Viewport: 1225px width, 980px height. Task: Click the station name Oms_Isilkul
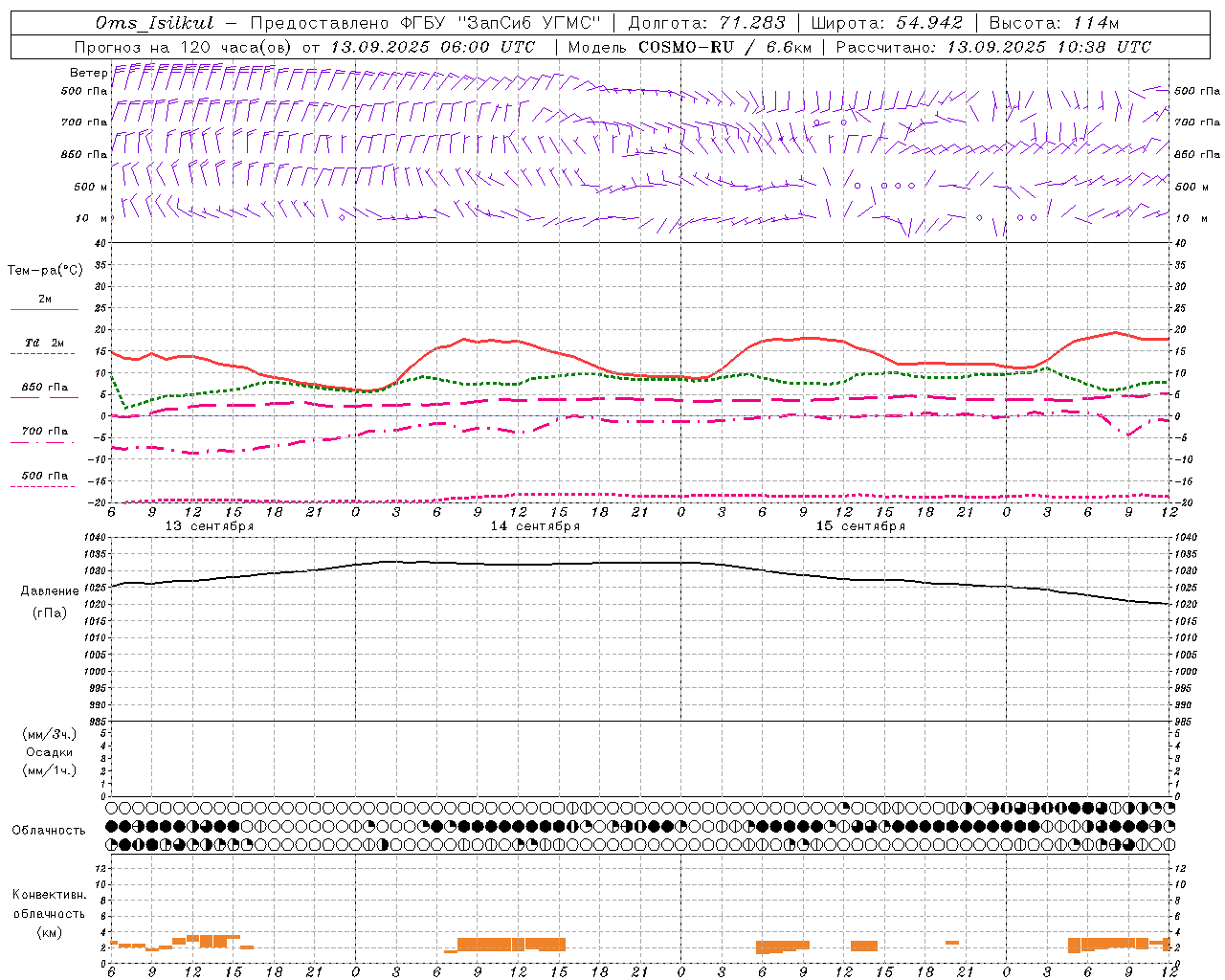pyautogui.click(x=154, y=23)
